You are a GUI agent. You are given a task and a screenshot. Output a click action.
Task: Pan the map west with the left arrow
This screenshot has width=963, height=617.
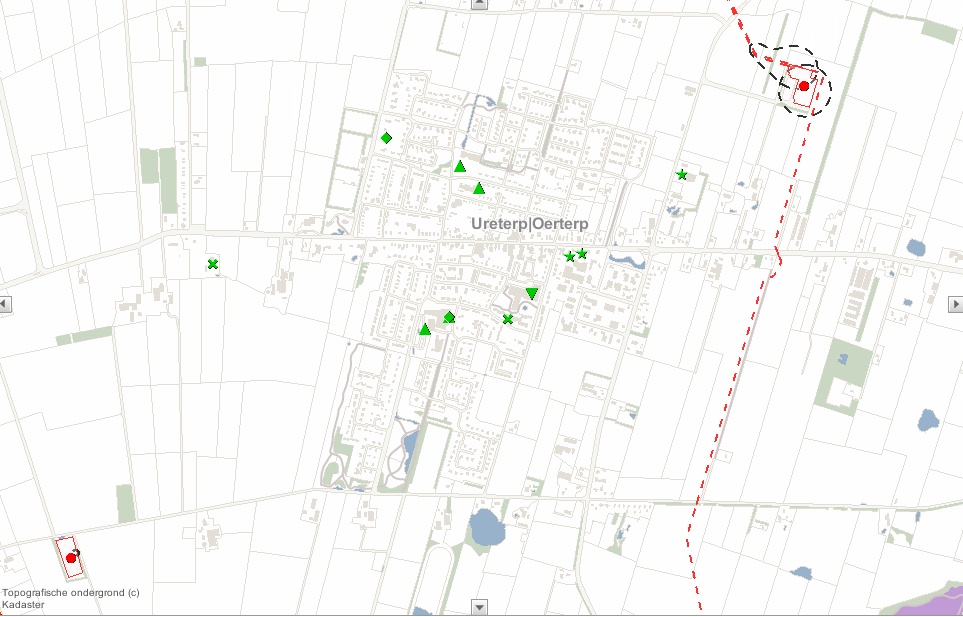pos(6,304)
